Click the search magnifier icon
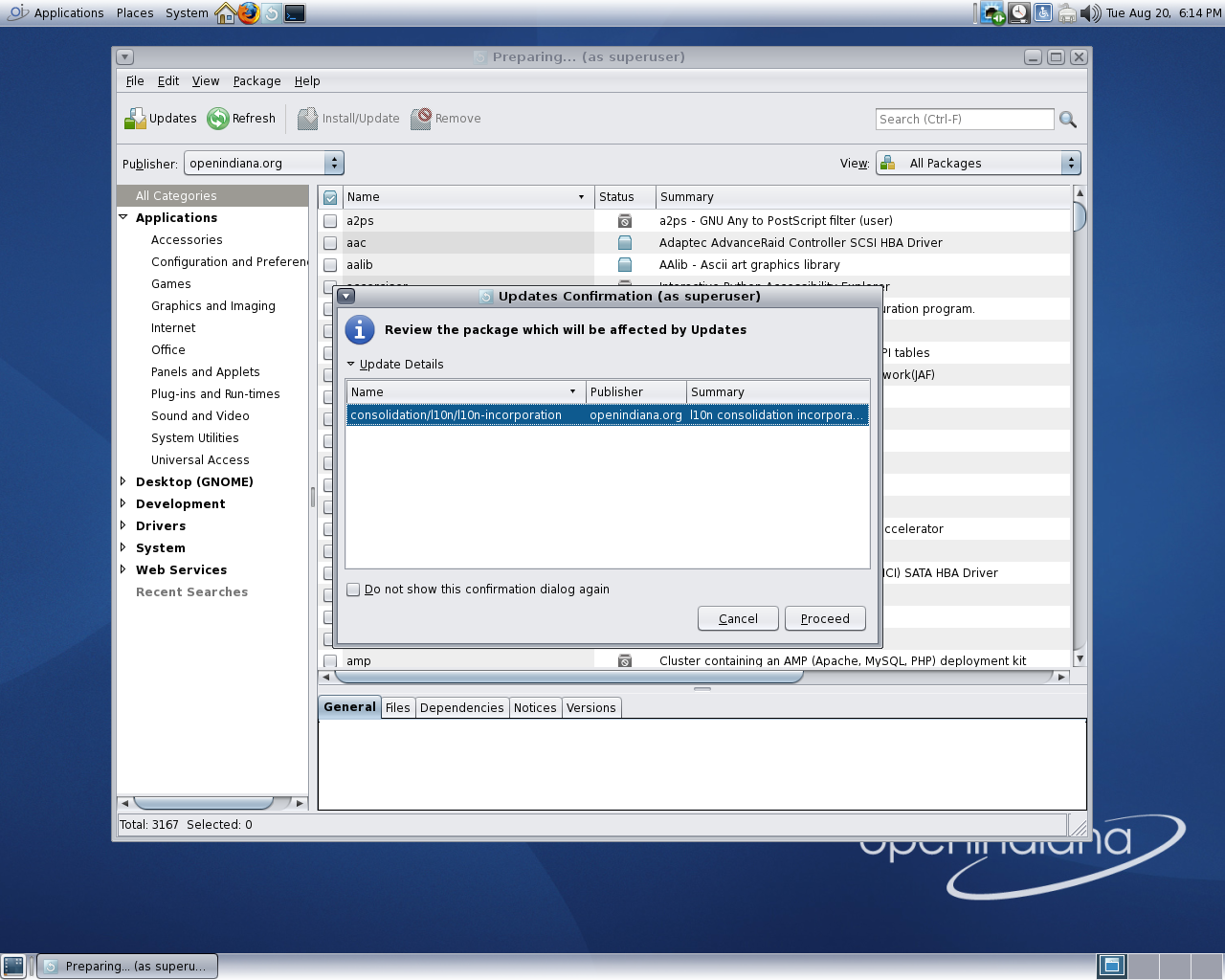The height and width of the screenshot is (980, 1225). click(1068, 120)
